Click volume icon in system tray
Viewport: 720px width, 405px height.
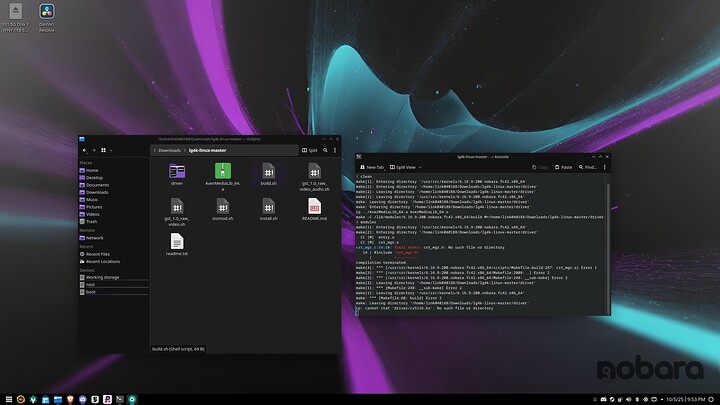[629, 399]
